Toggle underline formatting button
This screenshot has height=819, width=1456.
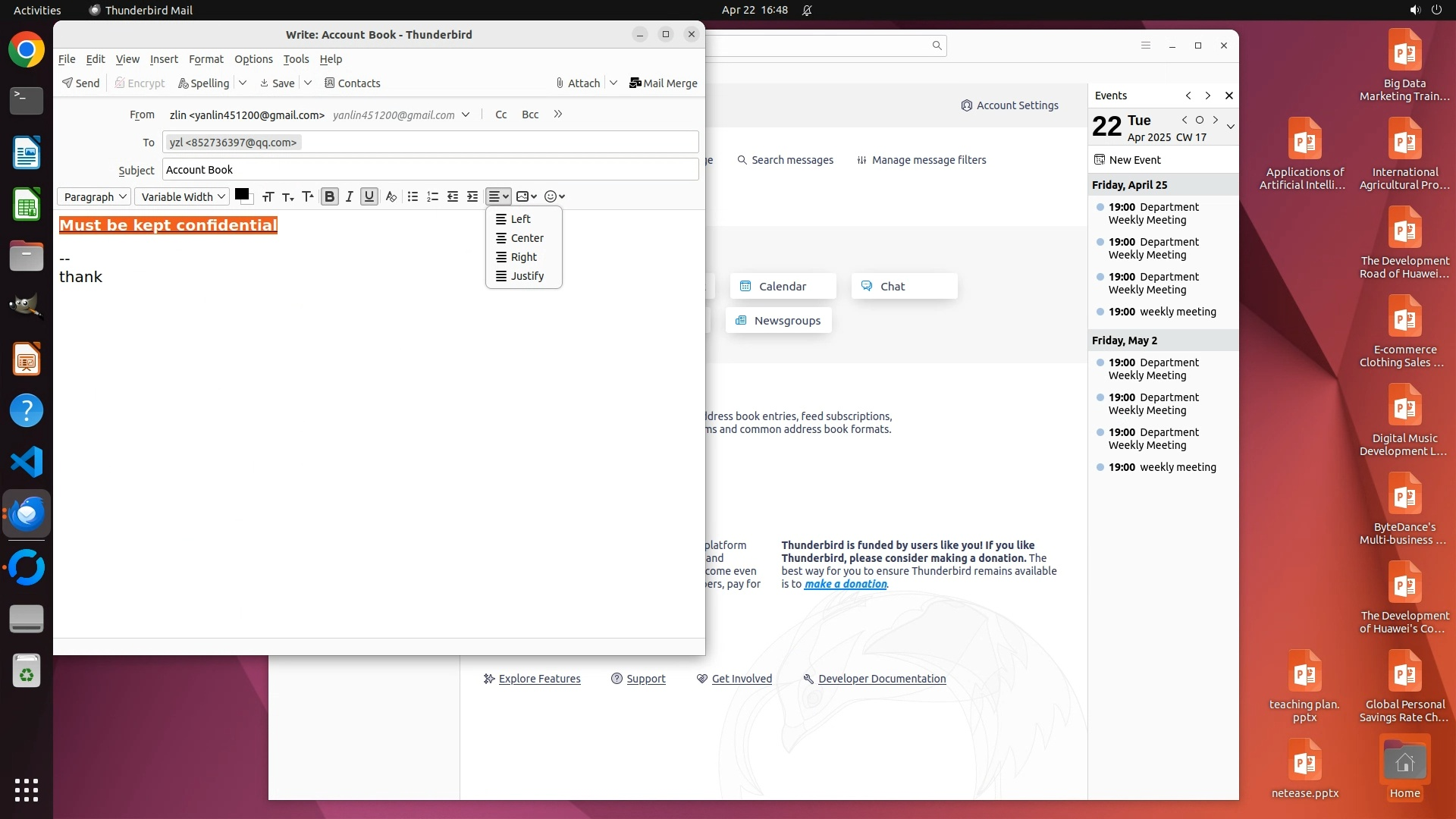pos(369,196)
